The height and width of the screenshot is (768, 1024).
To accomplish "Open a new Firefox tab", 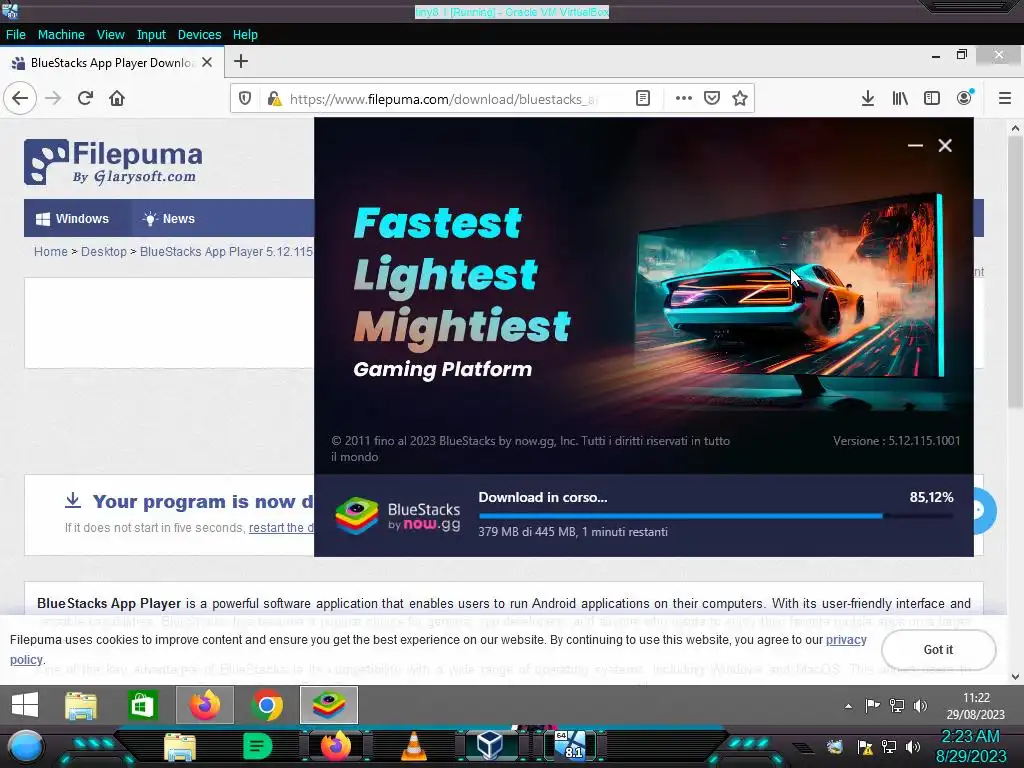I will click(241, 61).
